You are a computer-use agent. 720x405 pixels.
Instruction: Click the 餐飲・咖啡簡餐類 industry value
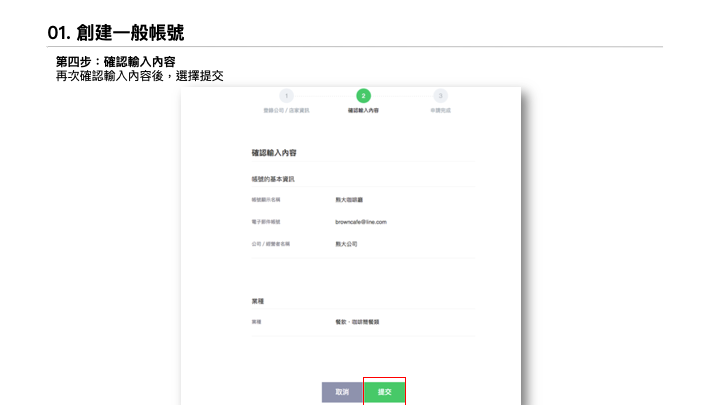click(357, 321)
